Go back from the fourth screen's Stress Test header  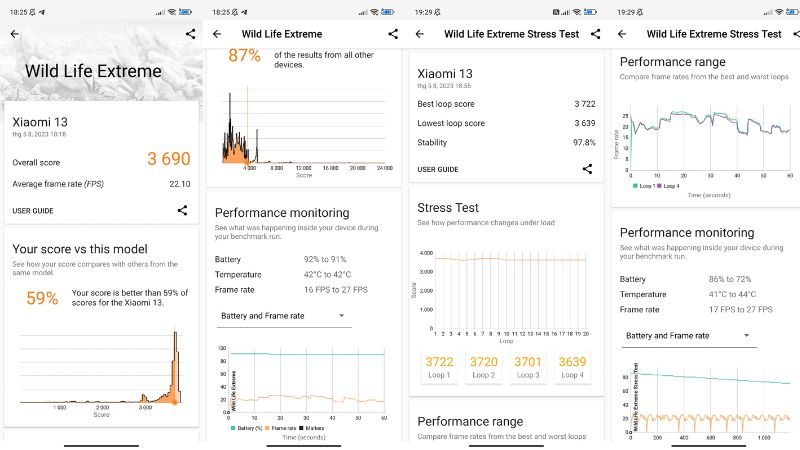click(622, 34)
